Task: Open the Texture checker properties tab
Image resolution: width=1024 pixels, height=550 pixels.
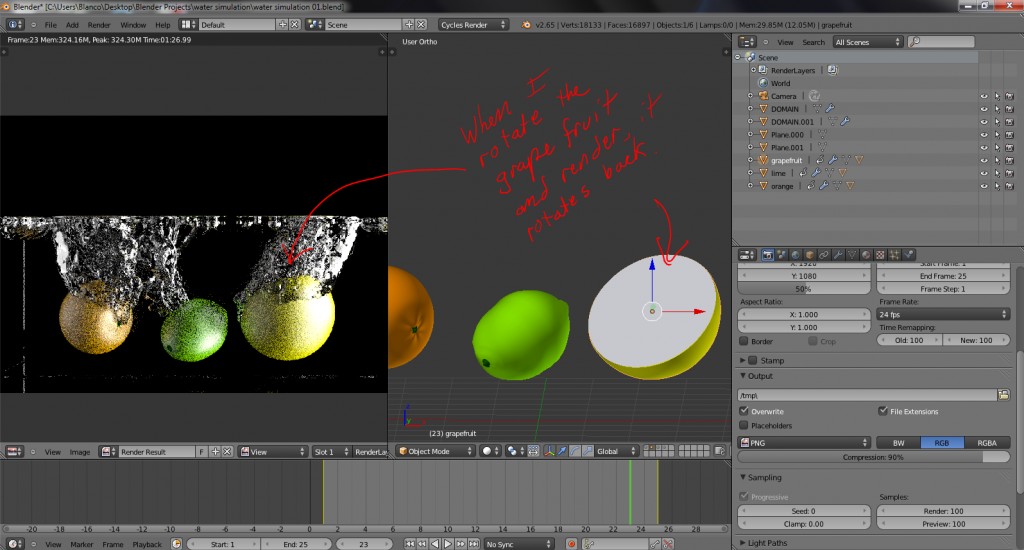Action: [x=880, y=255]
